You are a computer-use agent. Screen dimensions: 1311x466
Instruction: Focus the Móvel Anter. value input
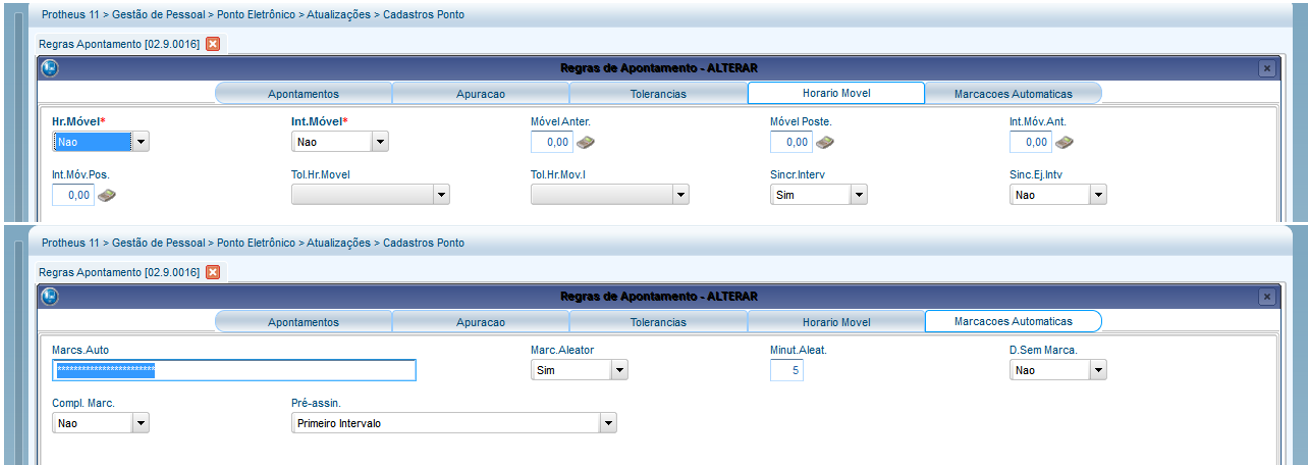(x=551, y=143)
